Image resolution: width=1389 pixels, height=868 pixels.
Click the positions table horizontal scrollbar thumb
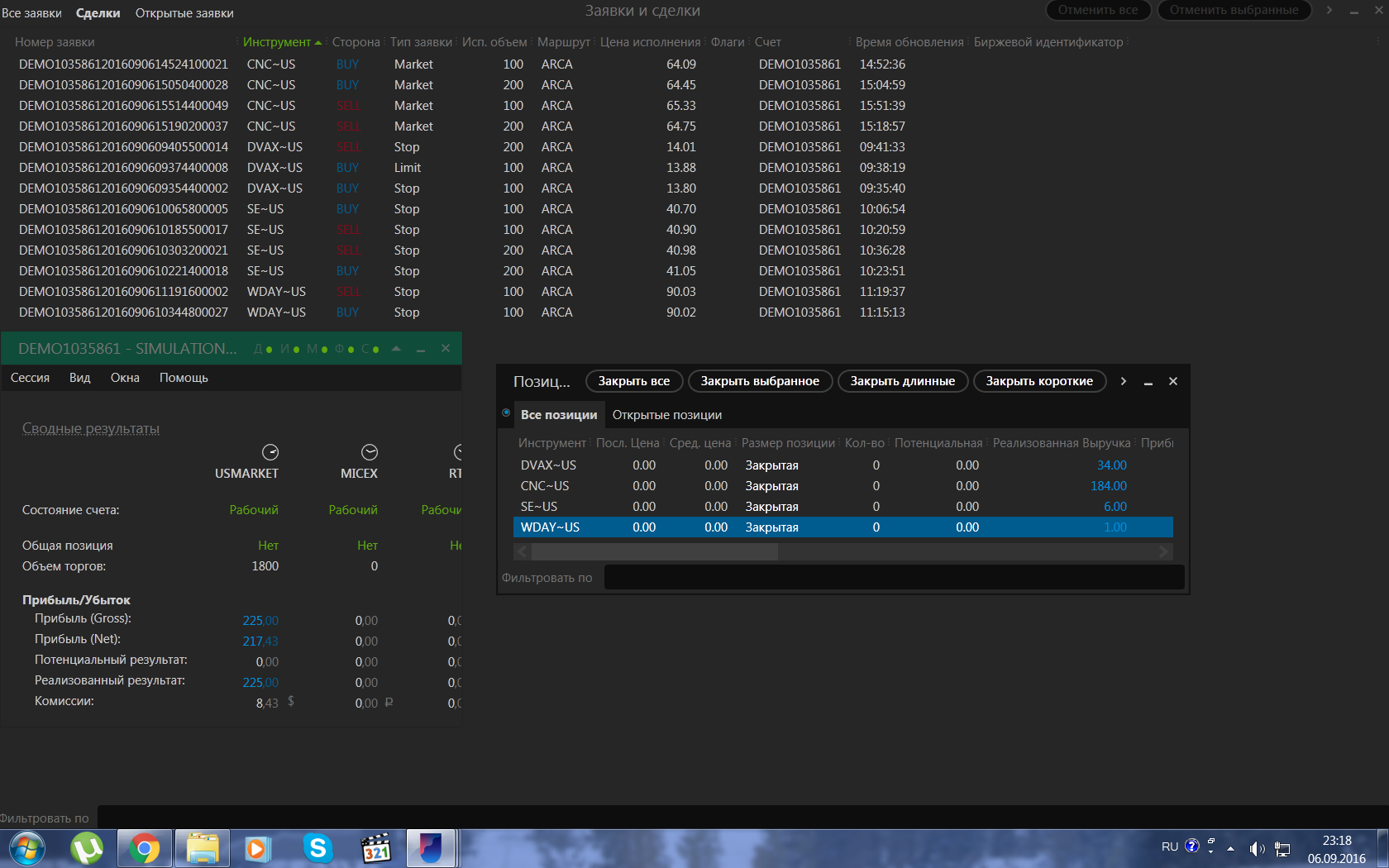654,551
